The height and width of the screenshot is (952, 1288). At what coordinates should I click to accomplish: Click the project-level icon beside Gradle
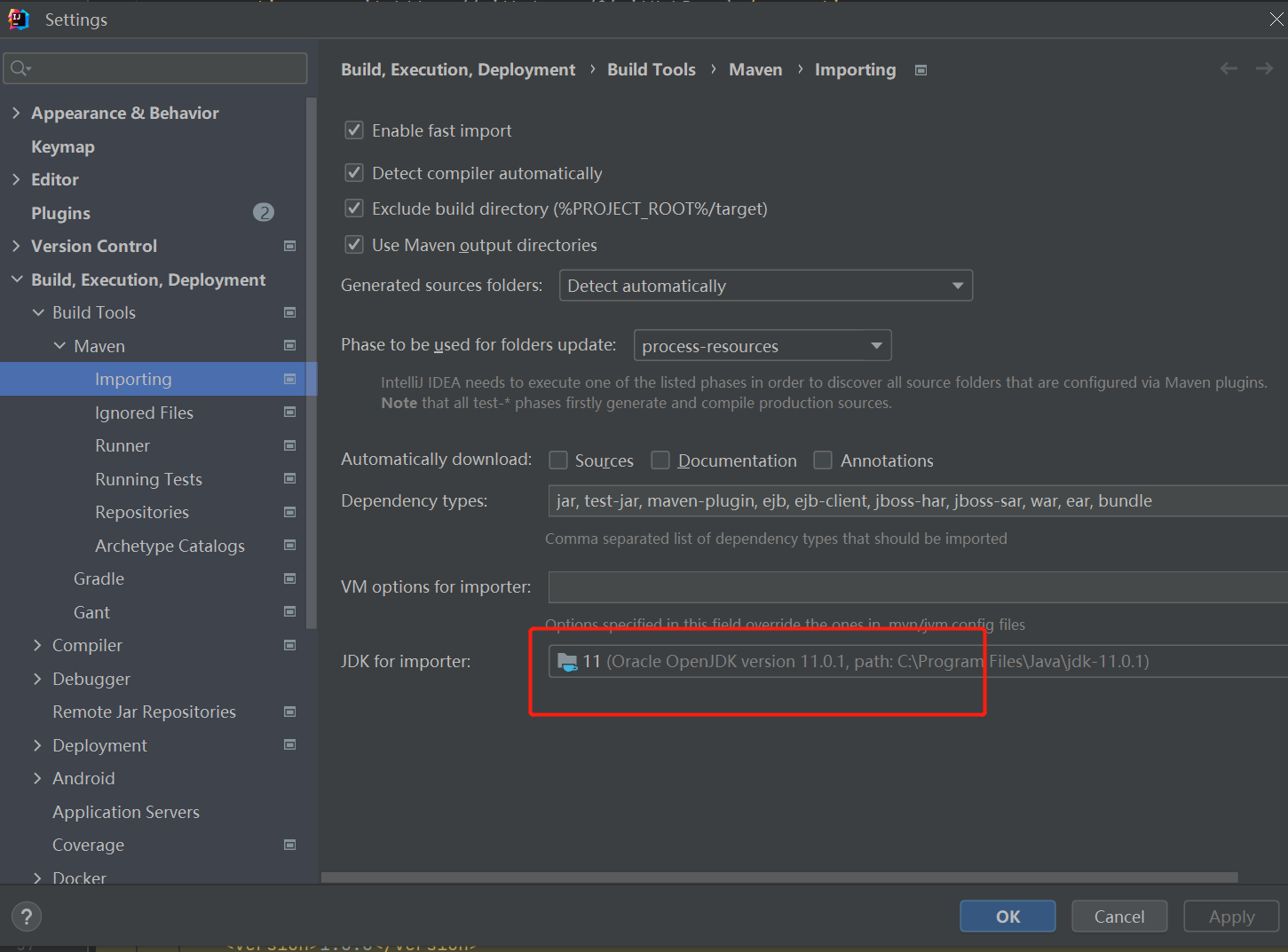[x=289, y=578]
